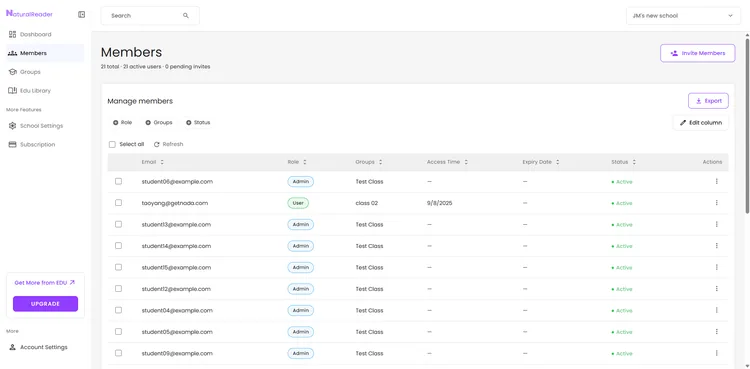Select Members in the sidebar
The width and height of the screenshot is (750, 369).
45,53
